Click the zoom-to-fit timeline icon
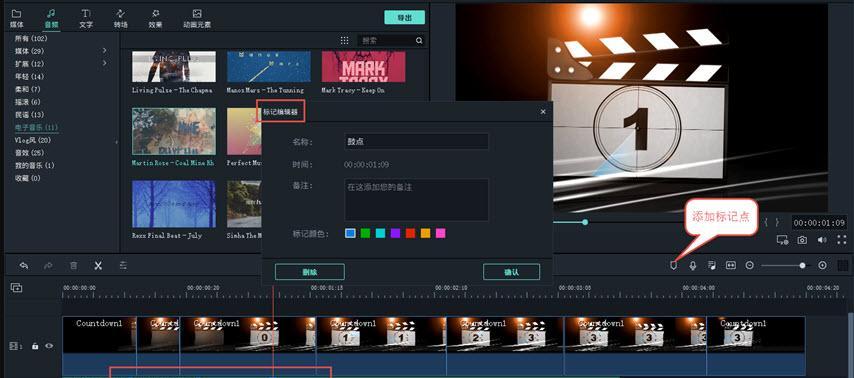This screenshot has width=854, height=378. (731, 265)
